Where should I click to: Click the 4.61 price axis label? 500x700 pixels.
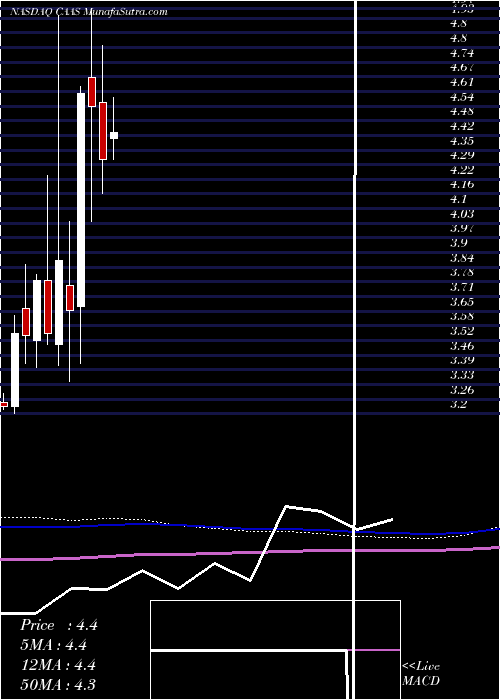coord(462,83)
